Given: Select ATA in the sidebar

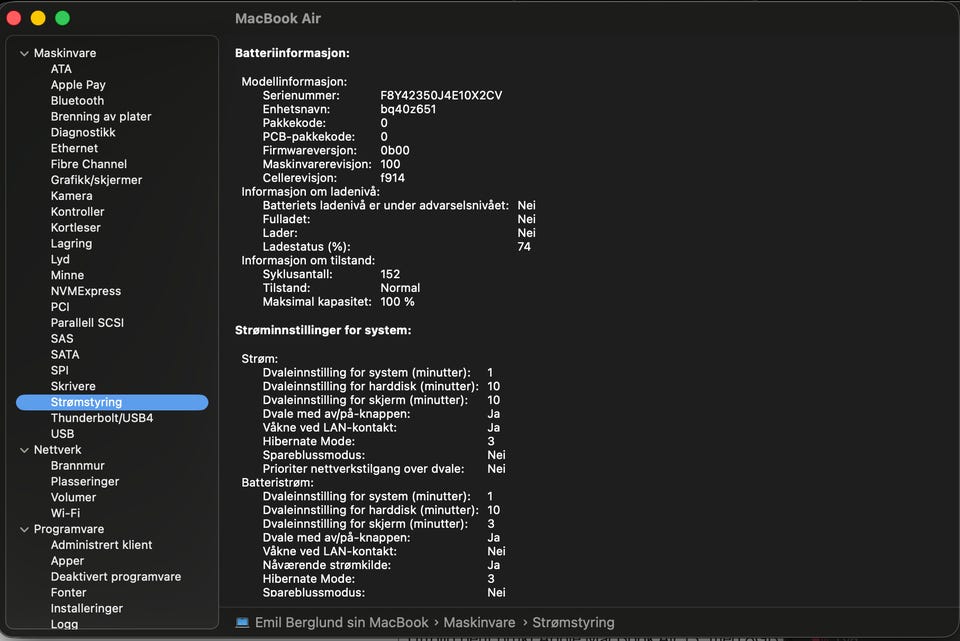Looking at the screenshot, I should (x=61, y=69).
